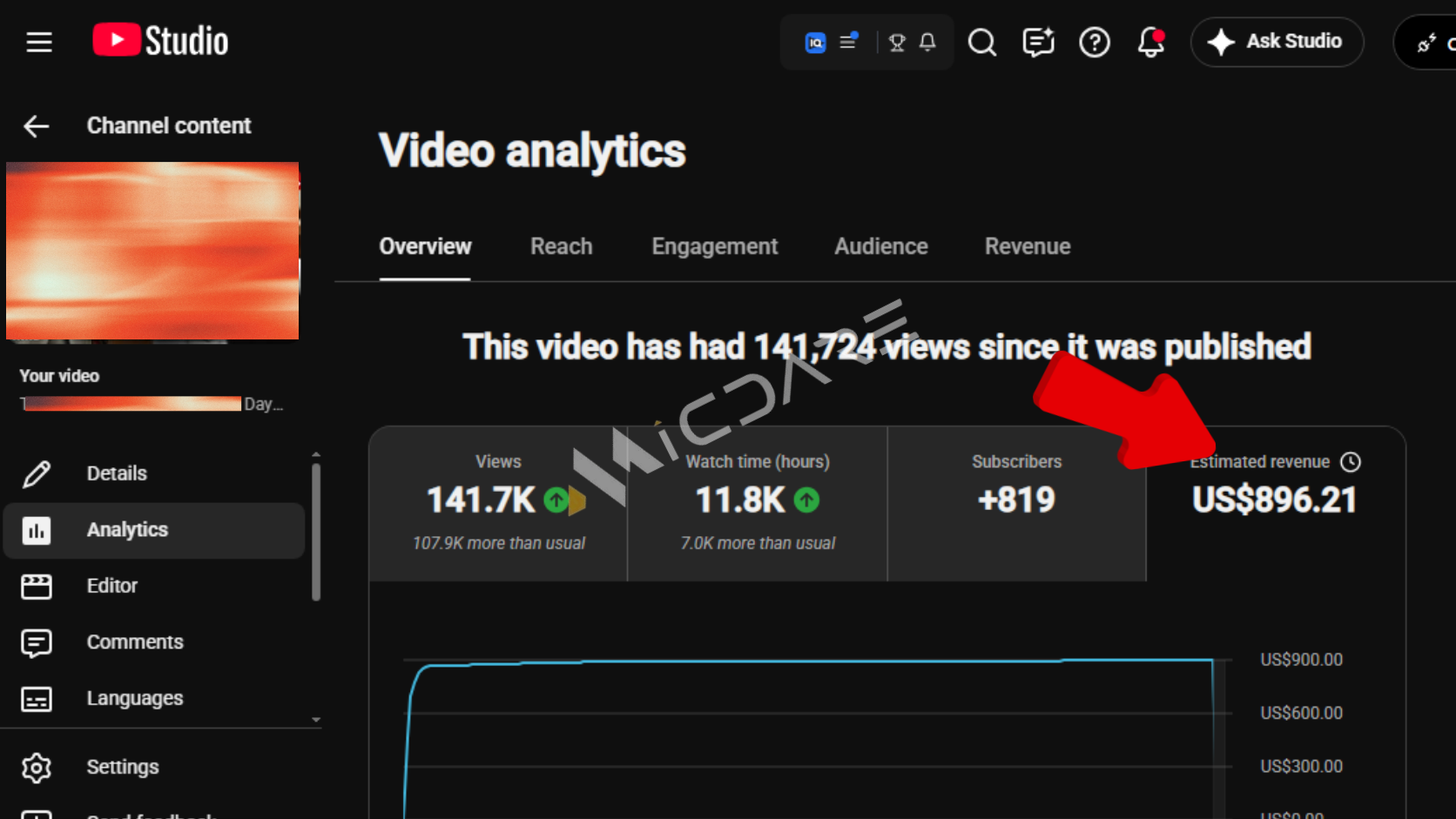This screenshot has width=1456, height=819.
Task: Open Settings in the sidebar
Action: (x=153, y=768)
